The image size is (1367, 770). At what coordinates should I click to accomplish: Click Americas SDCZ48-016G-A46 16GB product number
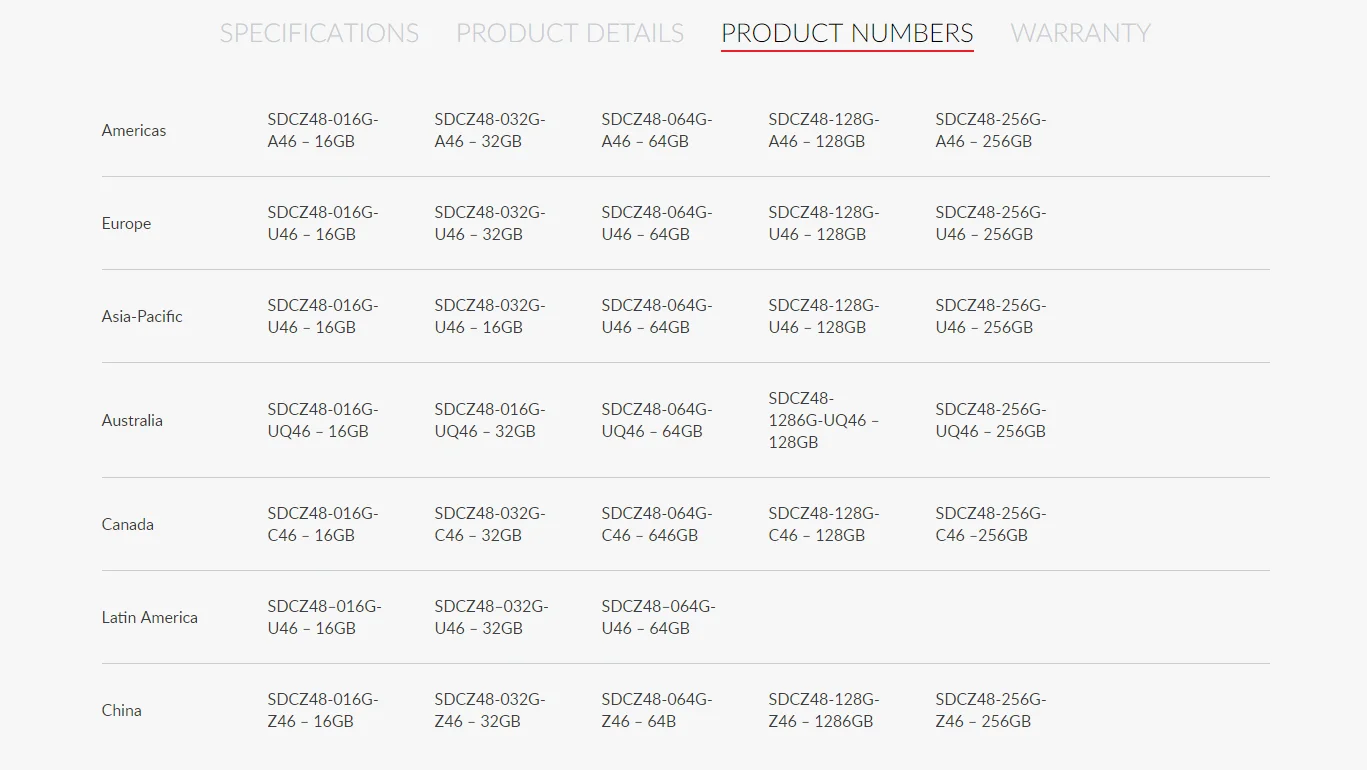click(322, 131)
